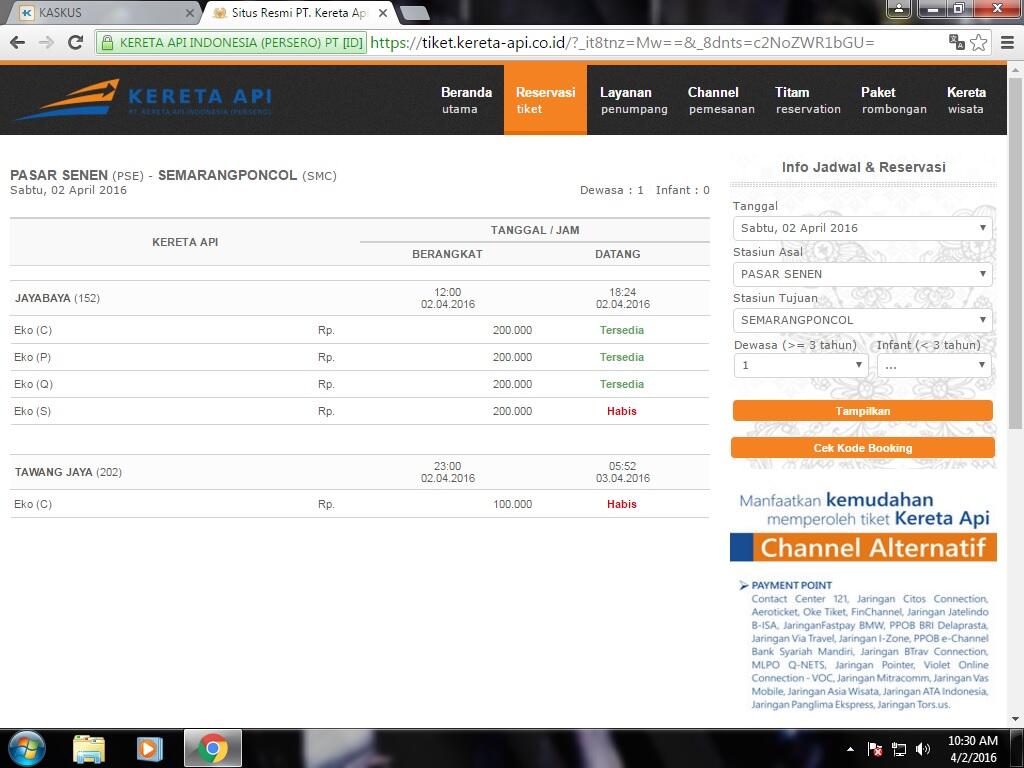Click the page vertical scrollbar thumb

coord(1016,255)
